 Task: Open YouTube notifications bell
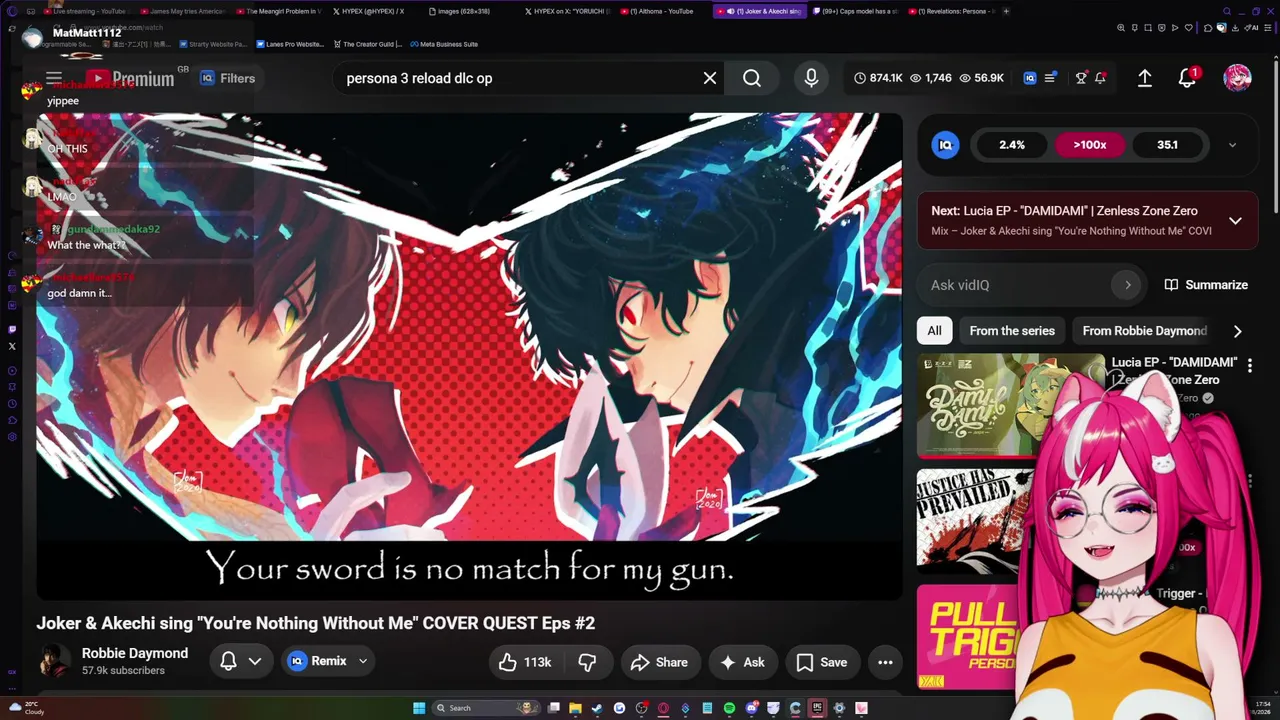tap(1187, 78)
